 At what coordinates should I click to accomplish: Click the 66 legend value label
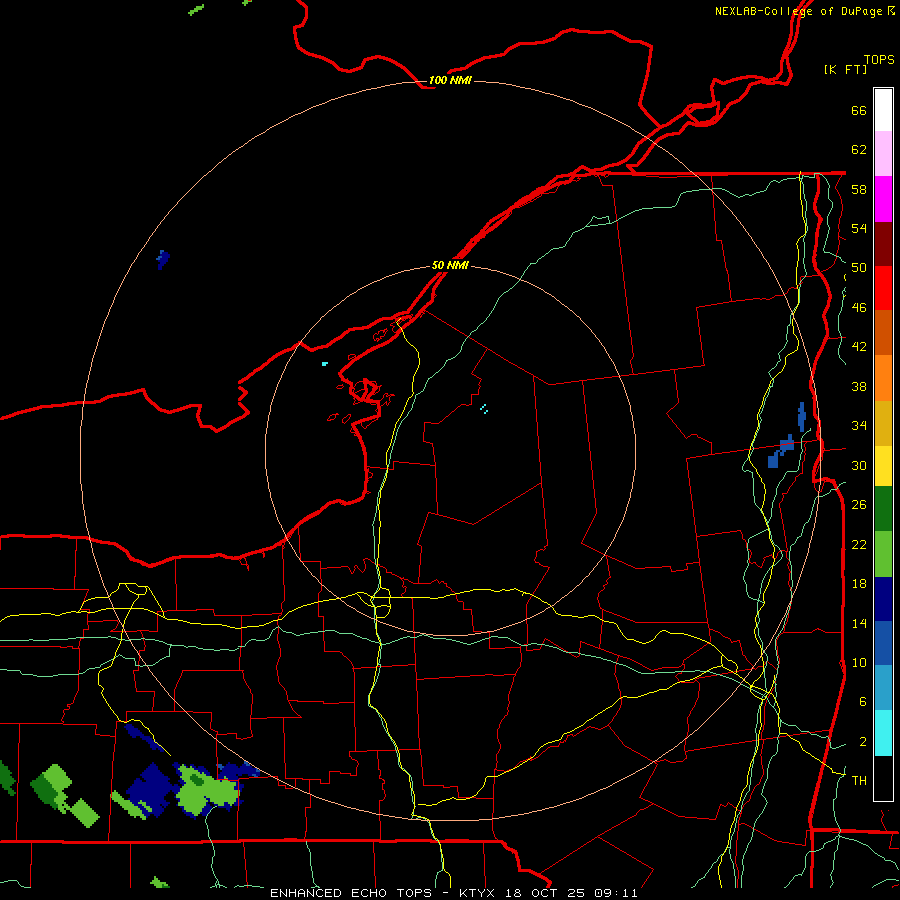click(859, 110)
